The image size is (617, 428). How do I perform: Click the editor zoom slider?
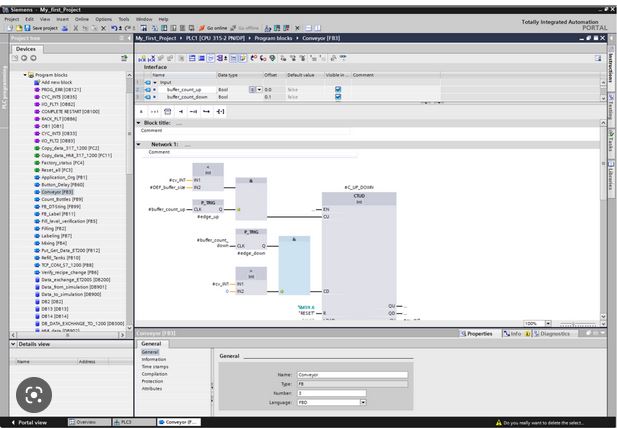578,324
